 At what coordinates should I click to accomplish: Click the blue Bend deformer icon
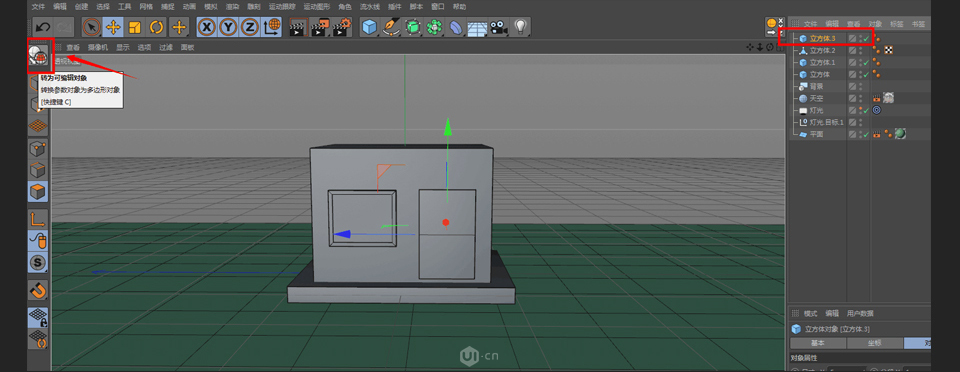[x=456, y=27]
